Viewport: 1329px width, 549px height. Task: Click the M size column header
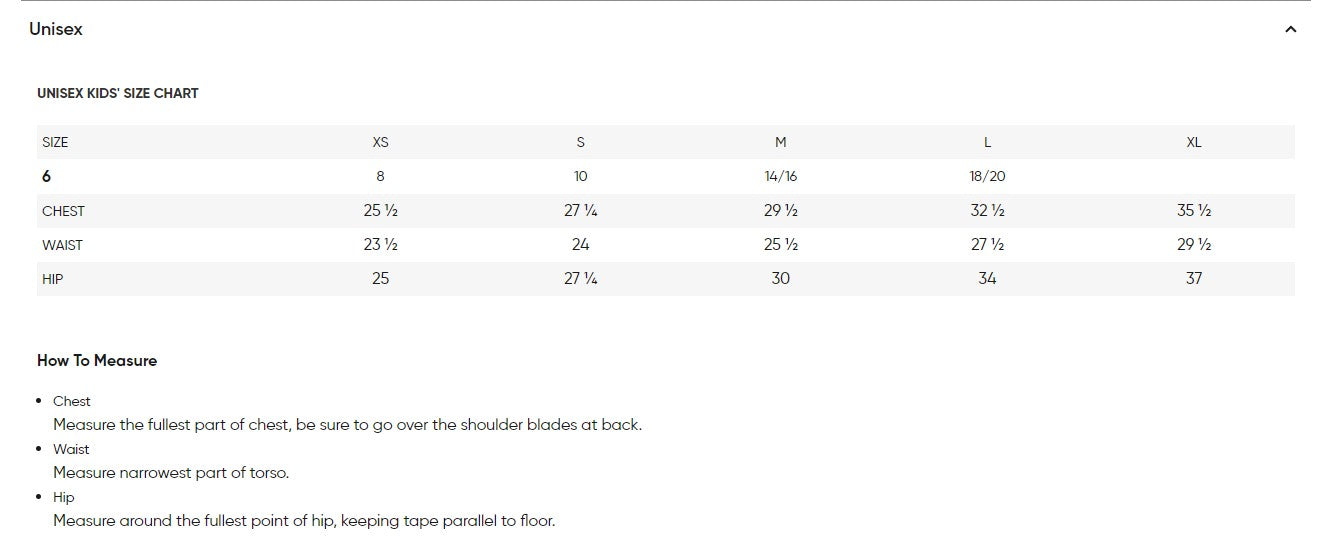click(780, 143)
